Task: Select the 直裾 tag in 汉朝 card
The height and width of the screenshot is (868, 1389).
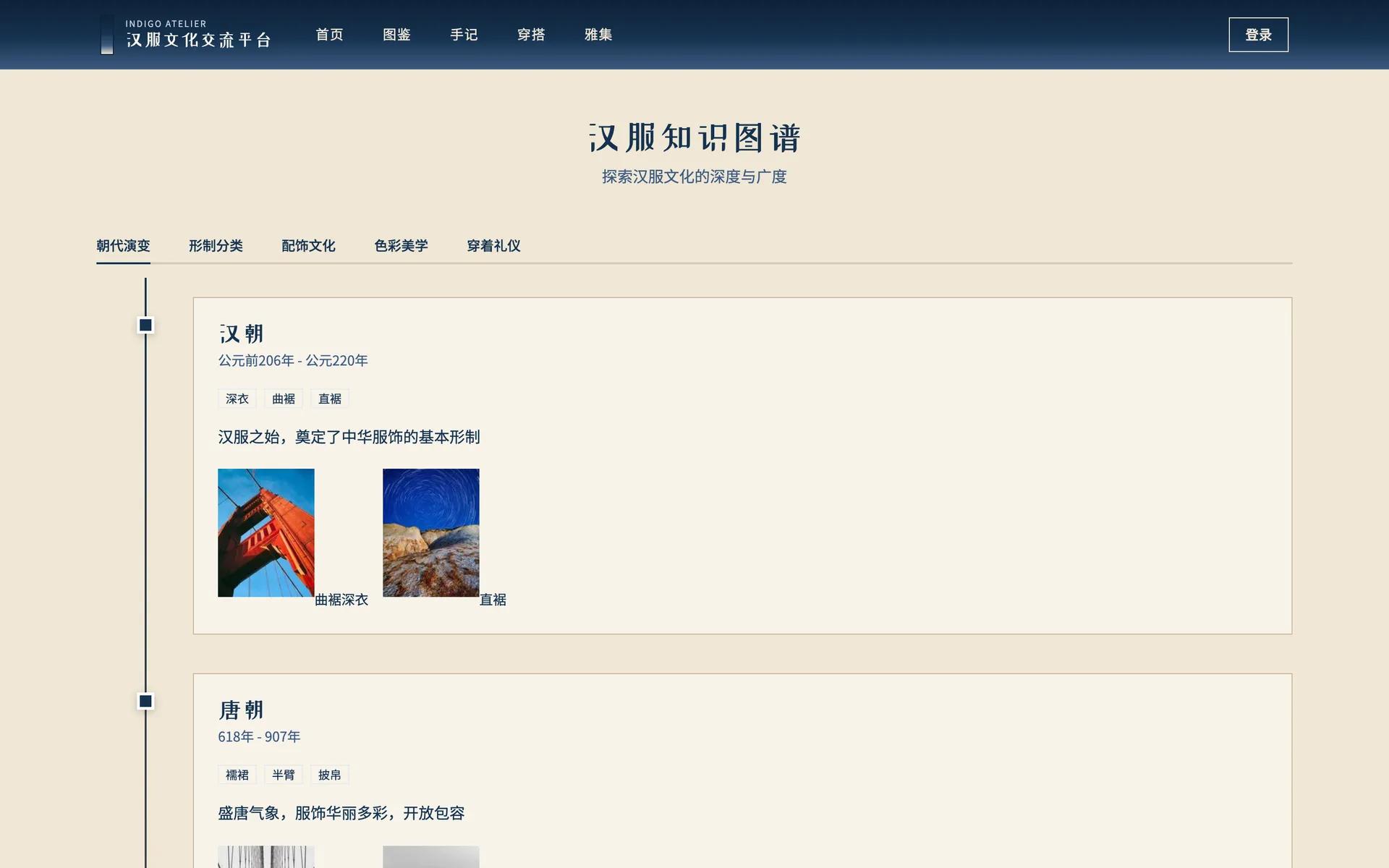Action: pos(330,399)
